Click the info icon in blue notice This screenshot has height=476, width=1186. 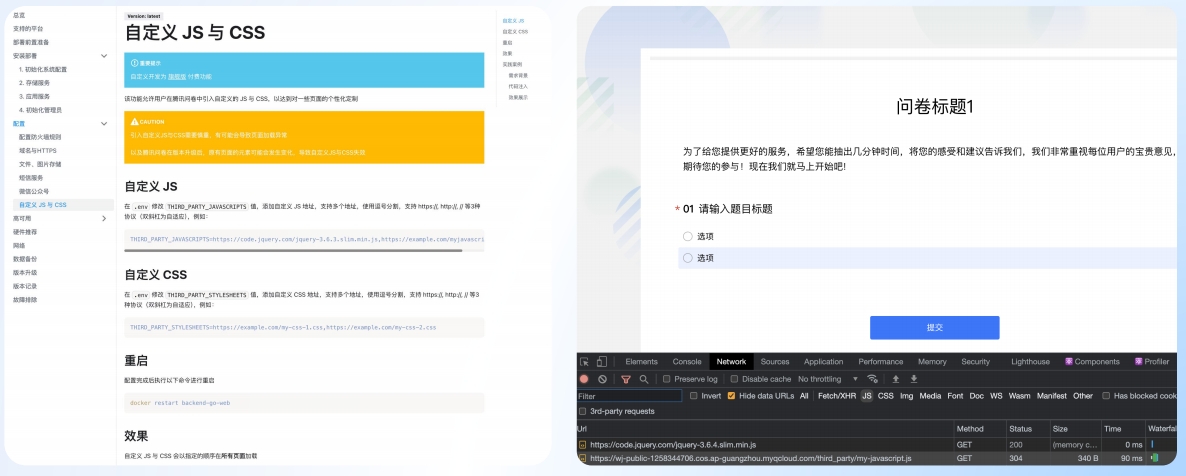point(134,63)
